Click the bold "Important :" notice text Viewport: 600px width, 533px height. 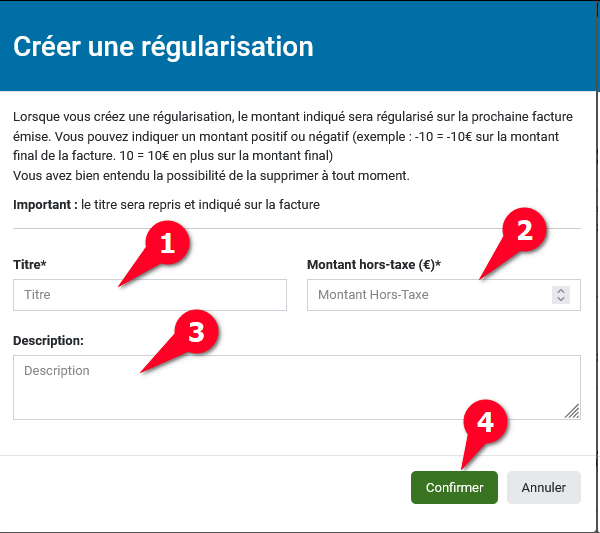point(45,205)
